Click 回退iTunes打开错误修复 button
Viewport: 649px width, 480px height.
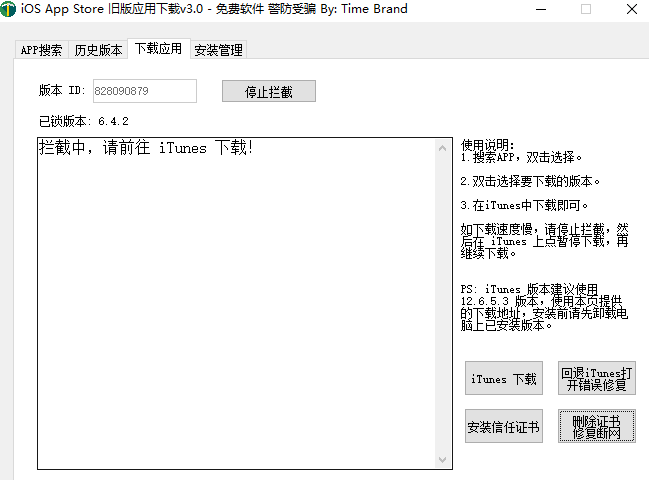click(596, 378)
